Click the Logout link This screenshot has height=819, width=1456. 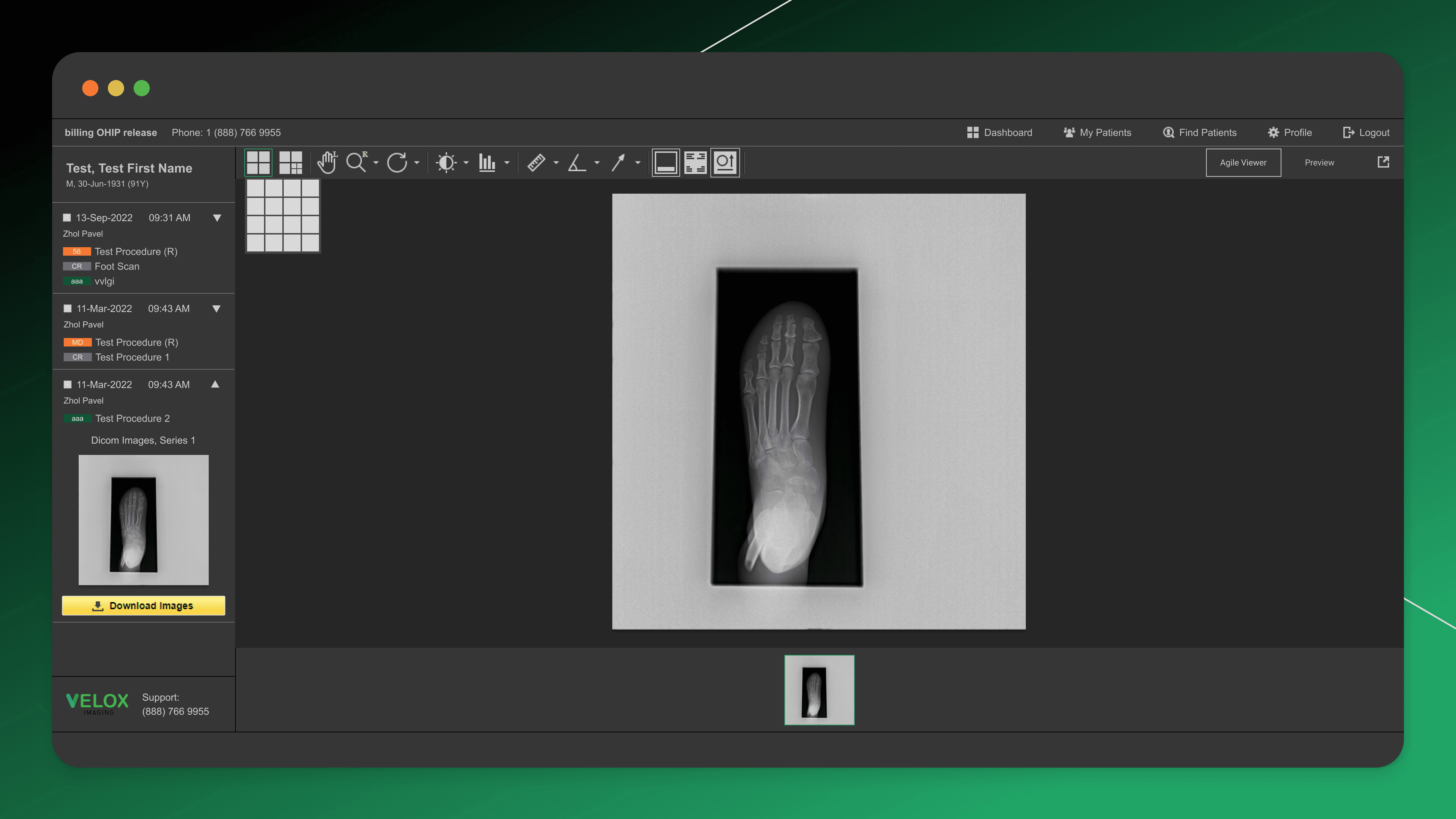click(x=1366, y=132)
